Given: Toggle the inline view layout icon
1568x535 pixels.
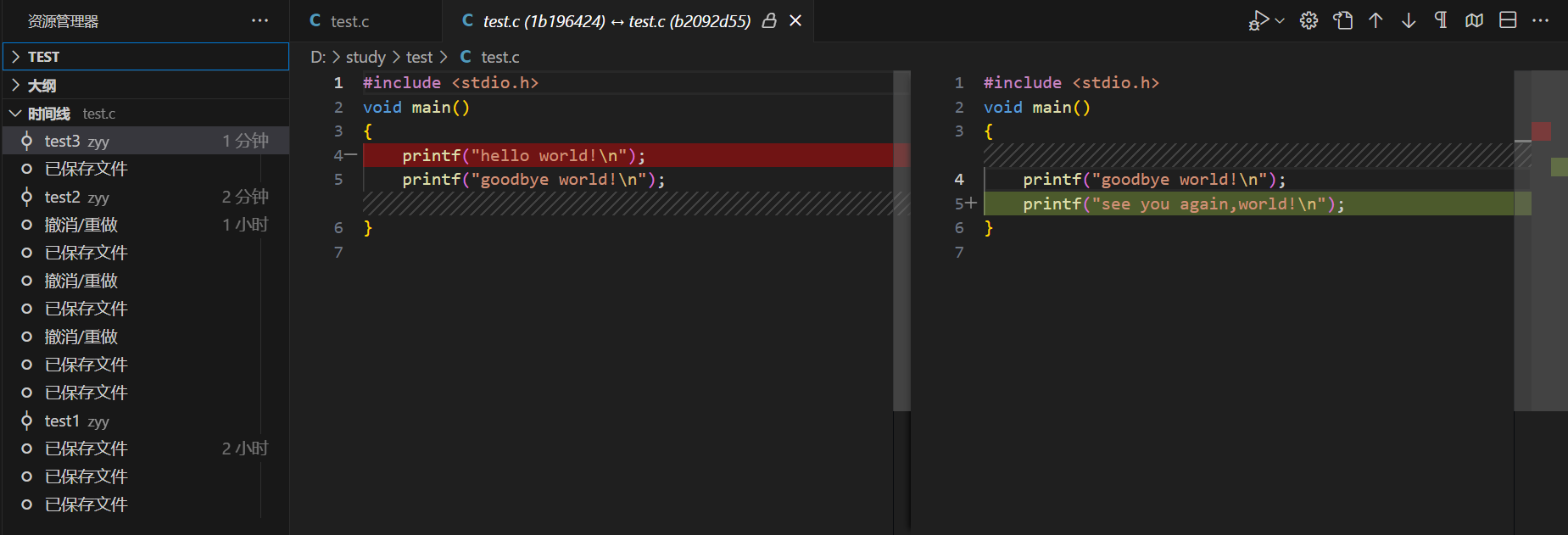Looking at the screenshot, I should click(1508, 20).
